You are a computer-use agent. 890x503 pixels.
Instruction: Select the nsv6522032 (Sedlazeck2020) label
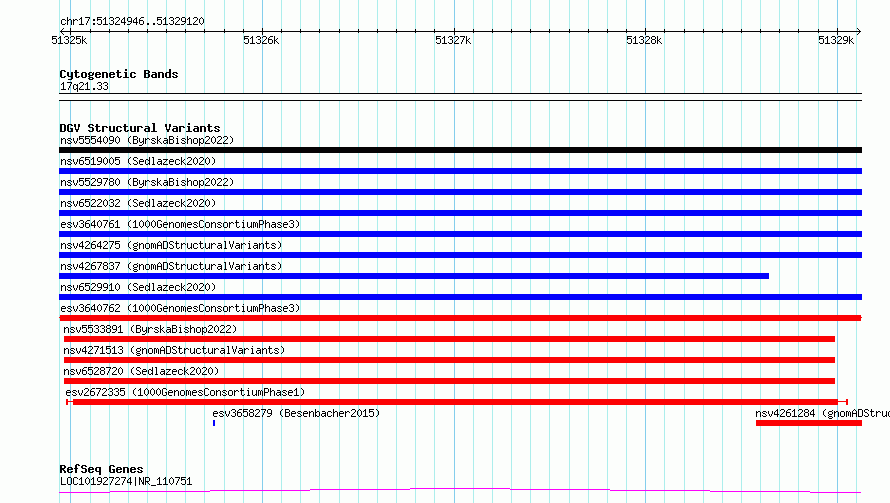point(138,203)
